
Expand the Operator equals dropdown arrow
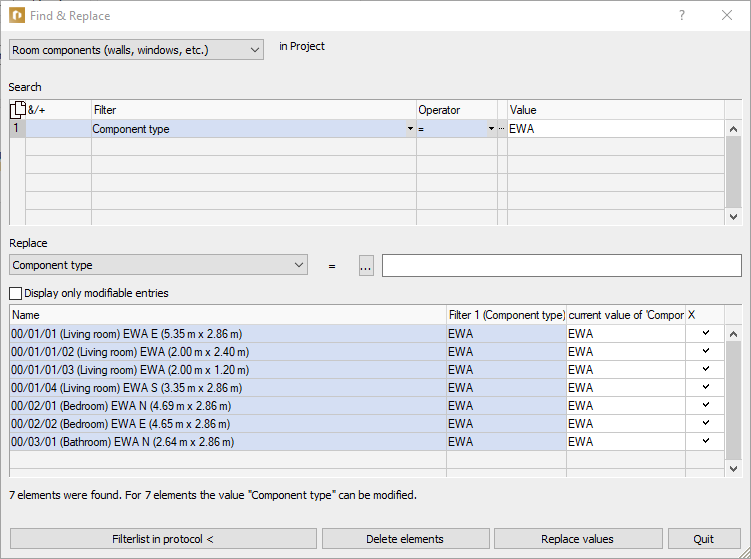click(491, 129)
